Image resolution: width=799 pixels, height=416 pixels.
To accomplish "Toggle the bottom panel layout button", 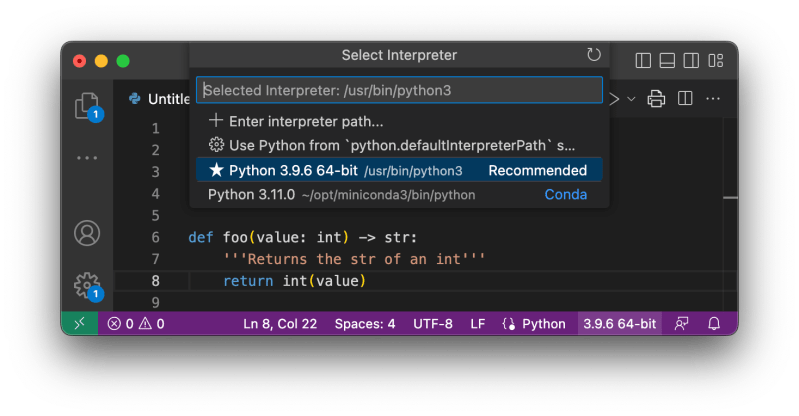I will (667, 61).
